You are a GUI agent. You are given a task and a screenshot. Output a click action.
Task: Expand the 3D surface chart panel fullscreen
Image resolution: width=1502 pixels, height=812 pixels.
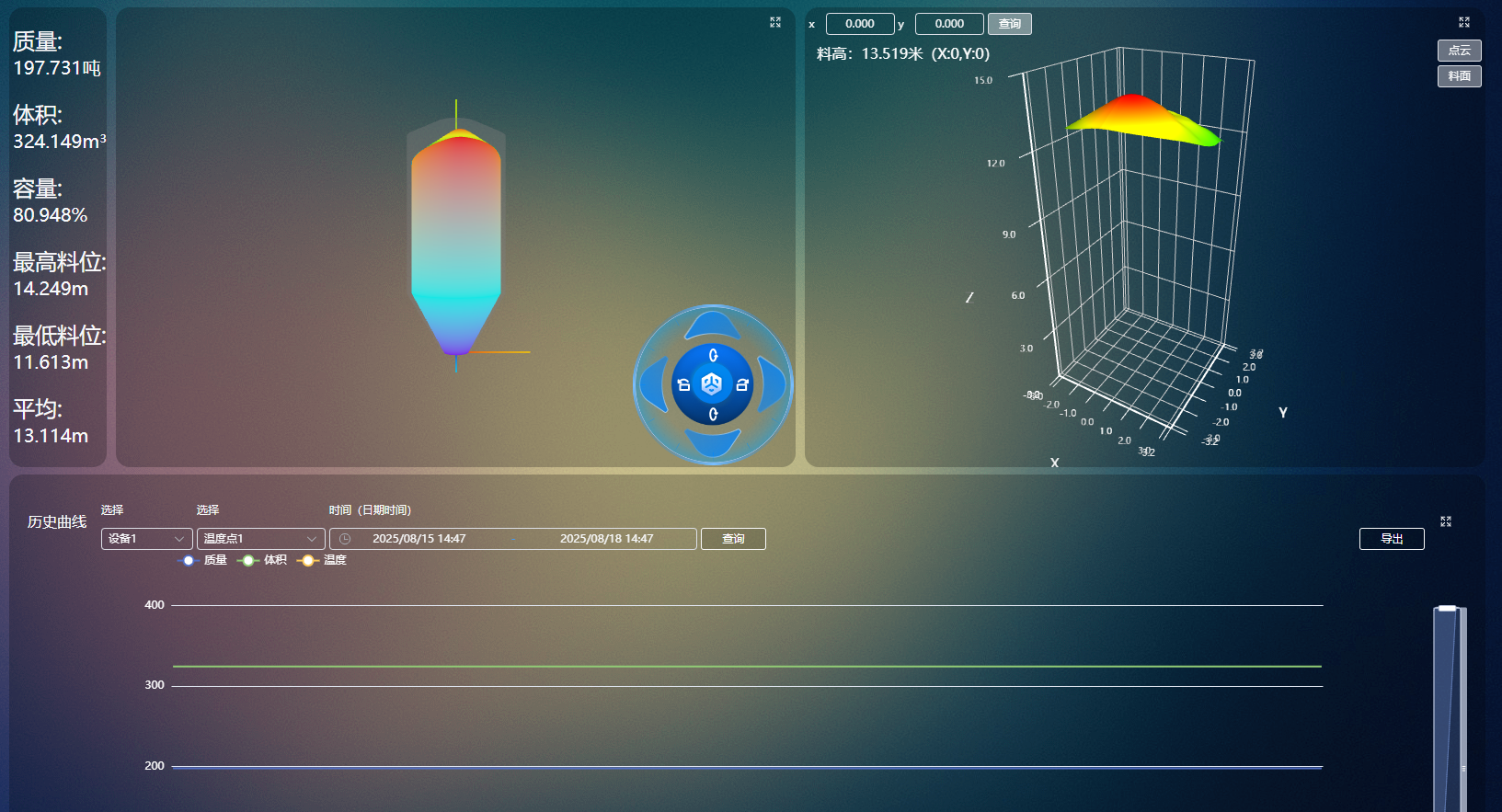click(1464, 22)
